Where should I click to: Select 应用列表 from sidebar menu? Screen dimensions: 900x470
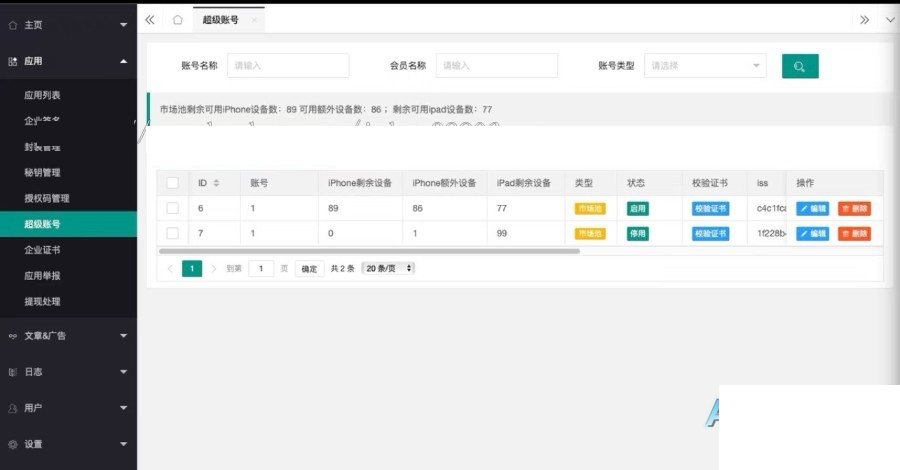point(42,95)
